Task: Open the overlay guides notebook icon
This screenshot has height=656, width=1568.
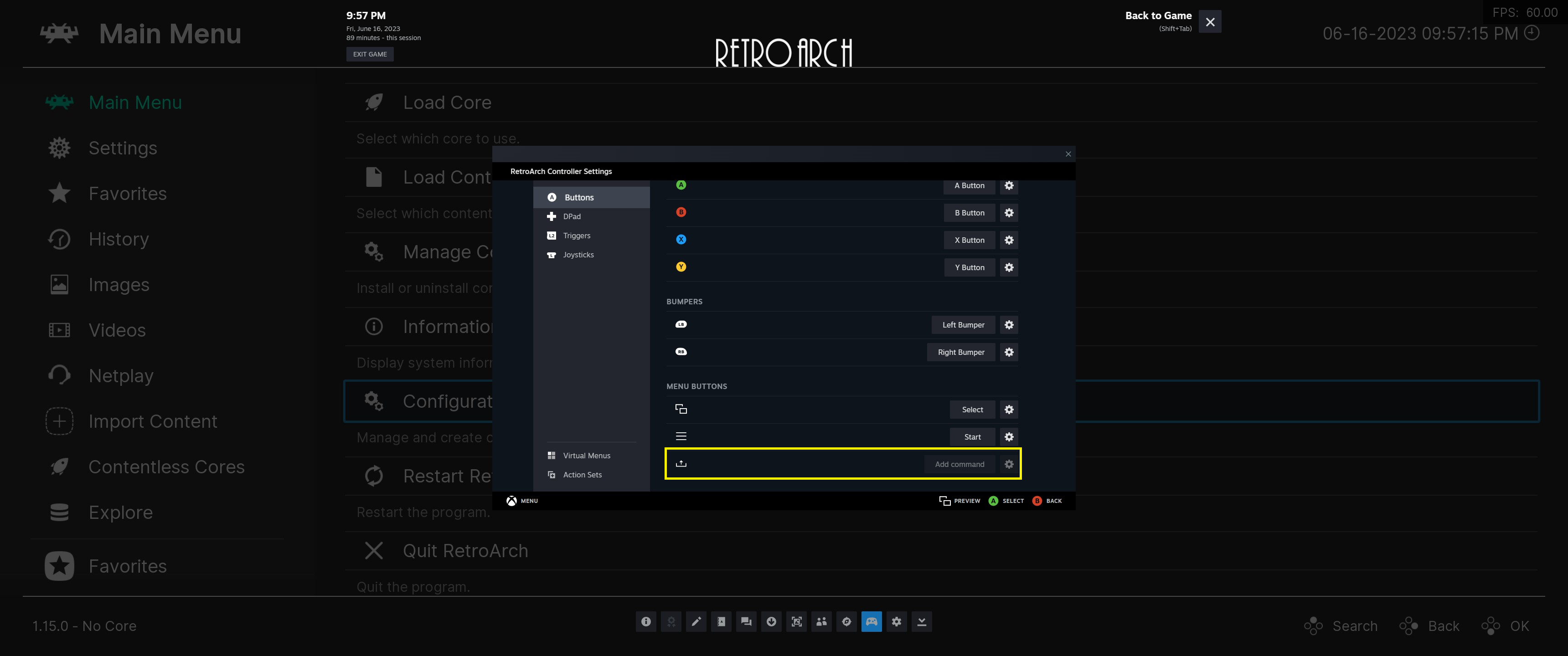Action: [721, 621]
